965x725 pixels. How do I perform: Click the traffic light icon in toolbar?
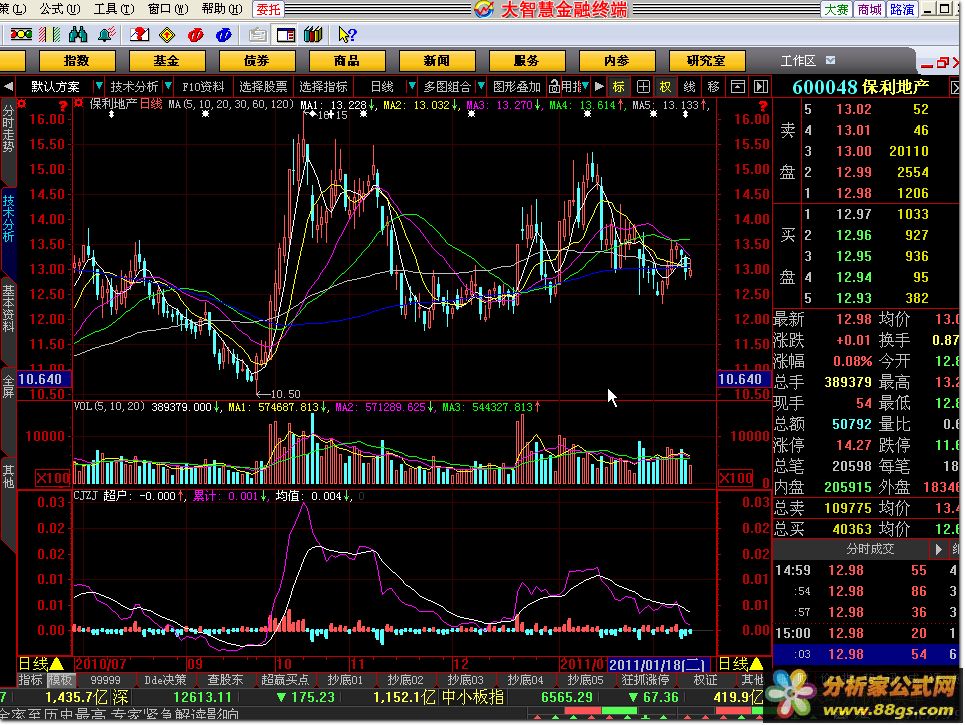coord(21,34)
